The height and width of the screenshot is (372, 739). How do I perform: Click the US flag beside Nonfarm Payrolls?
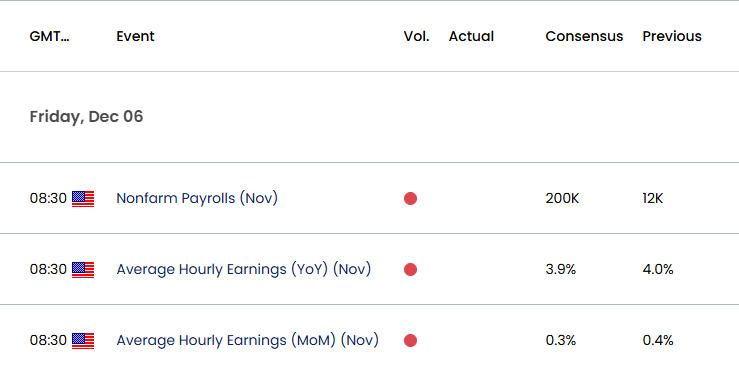[x=83, y=199]
